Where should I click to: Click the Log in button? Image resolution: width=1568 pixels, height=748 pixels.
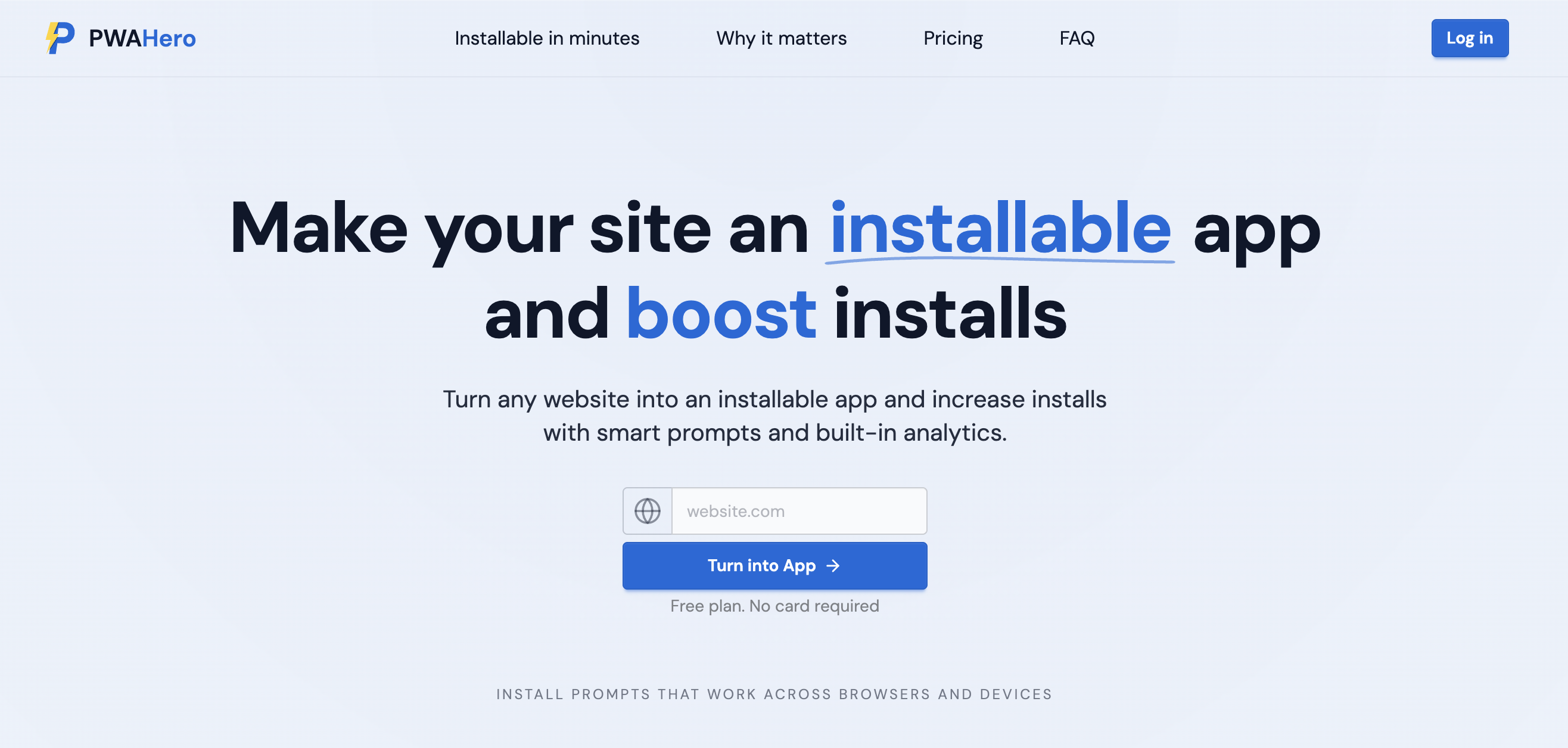pos(1469,38)
